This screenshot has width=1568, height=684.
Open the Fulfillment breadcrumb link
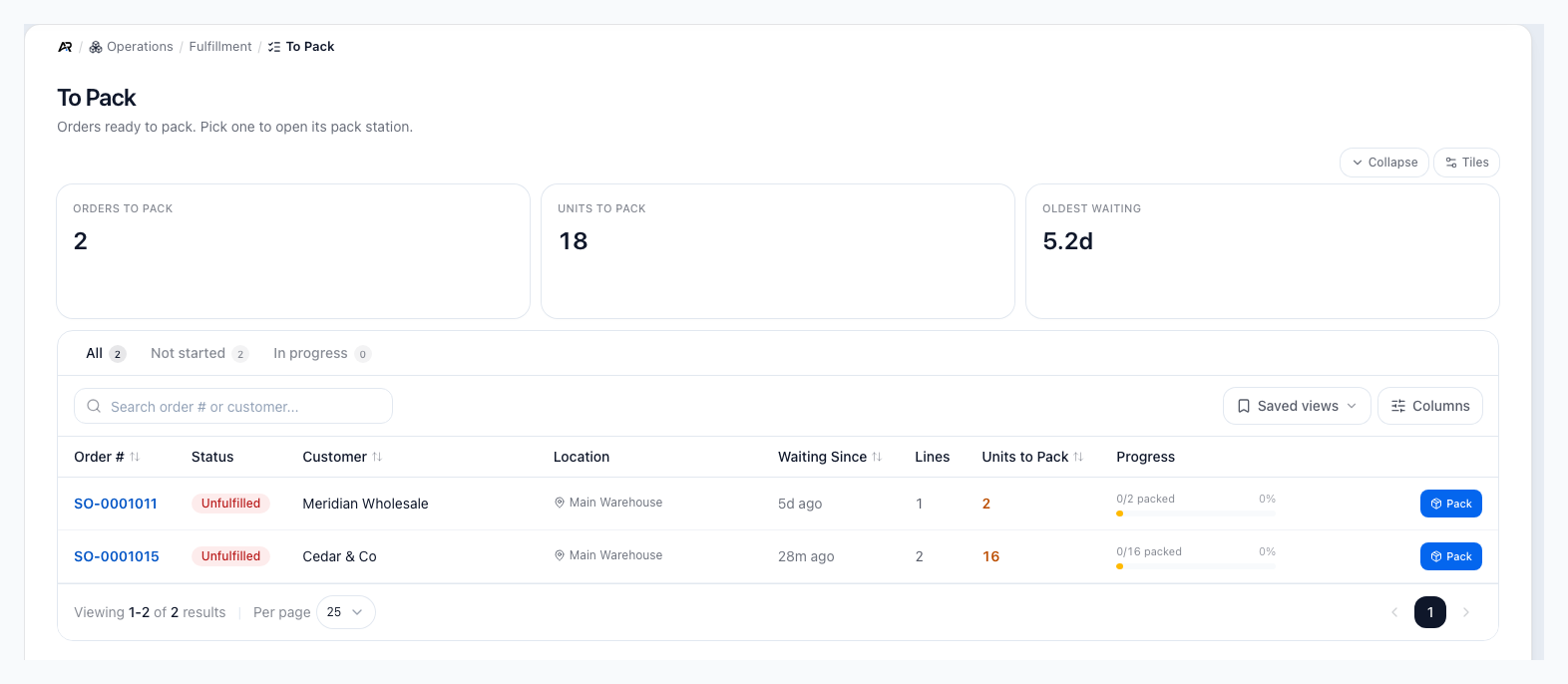pos(220,47)
